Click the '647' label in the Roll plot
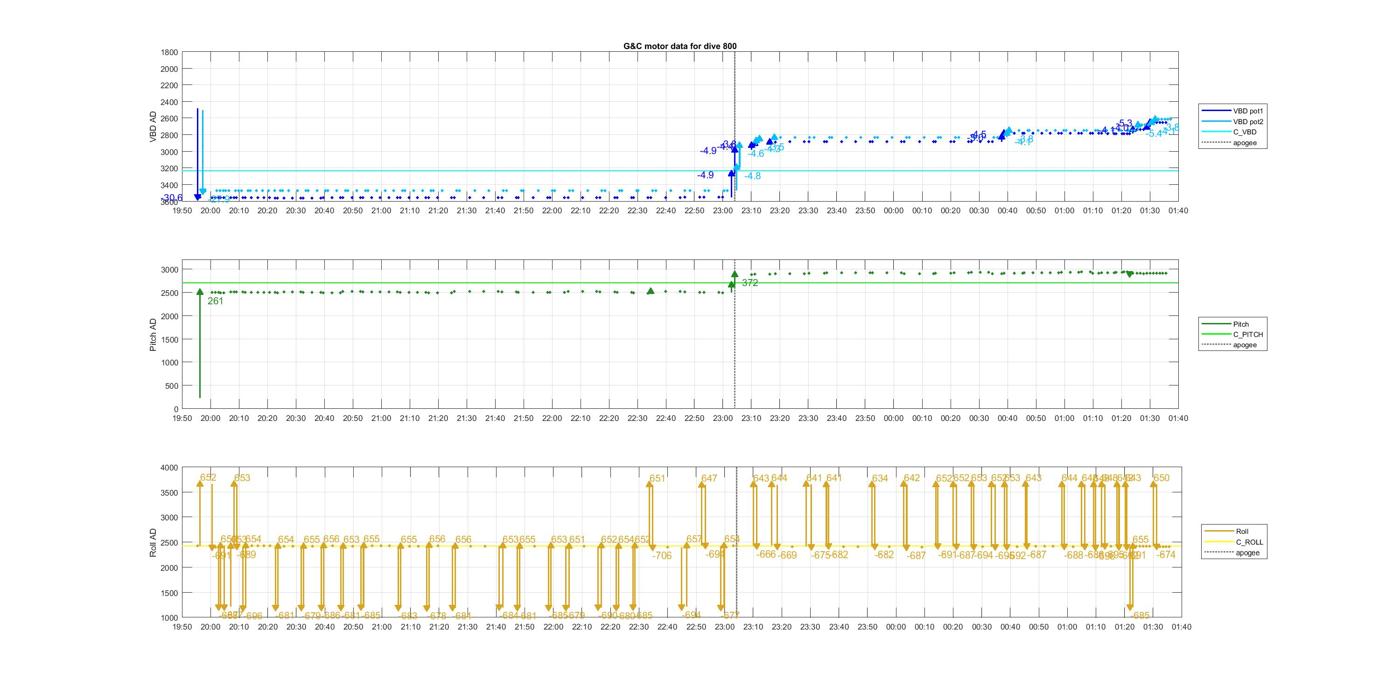1400x693 pixels. point(709,478)
